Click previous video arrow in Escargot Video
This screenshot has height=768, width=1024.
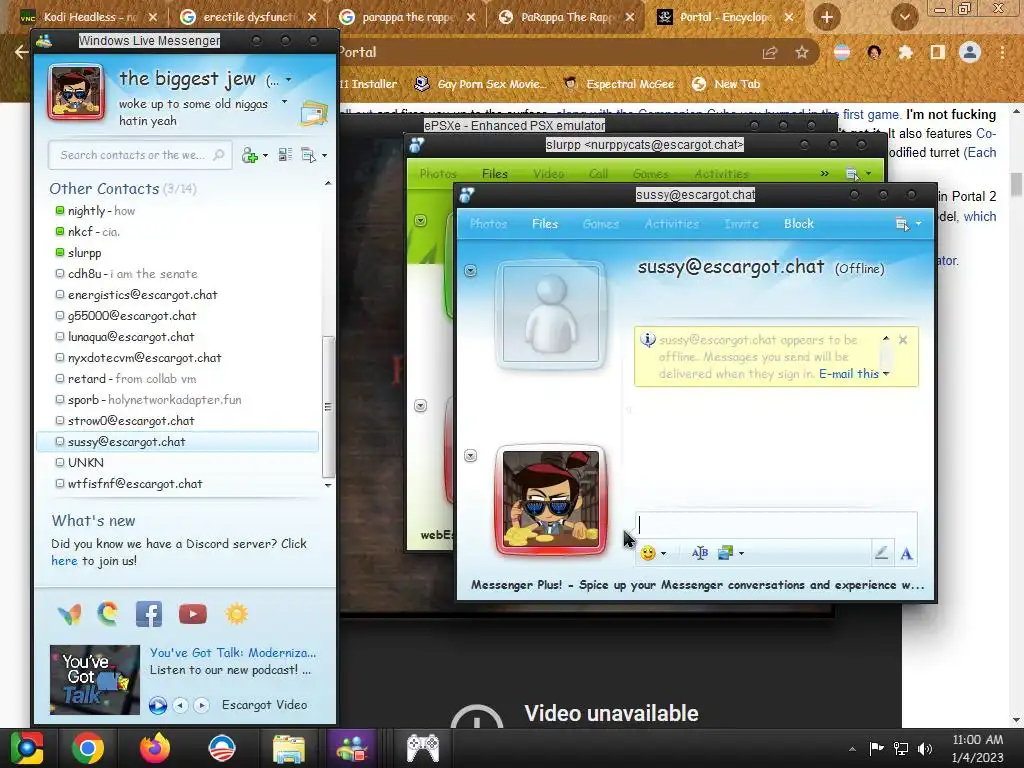coord(180,705)
